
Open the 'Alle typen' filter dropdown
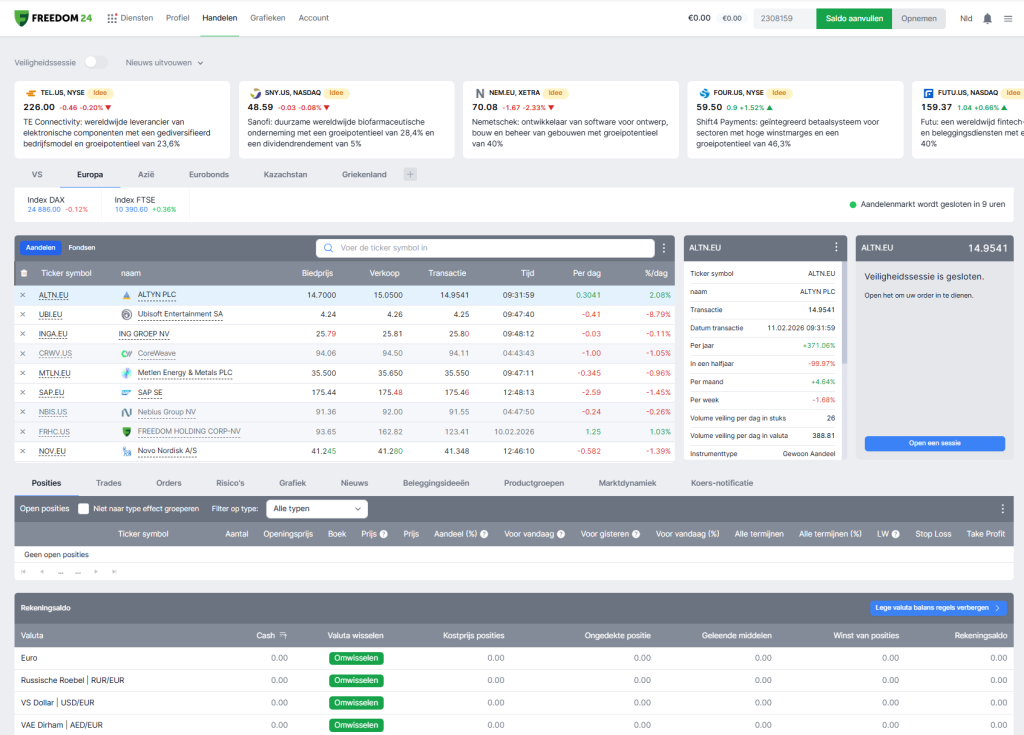316,508
